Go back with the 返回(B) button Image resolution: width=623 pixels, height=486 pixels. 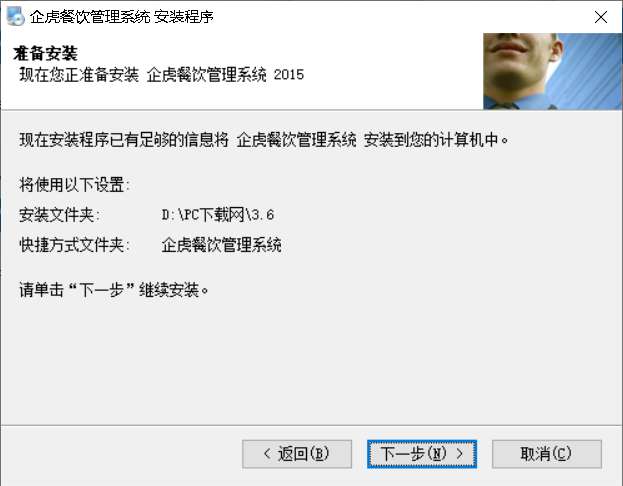(x=297, y=454)
